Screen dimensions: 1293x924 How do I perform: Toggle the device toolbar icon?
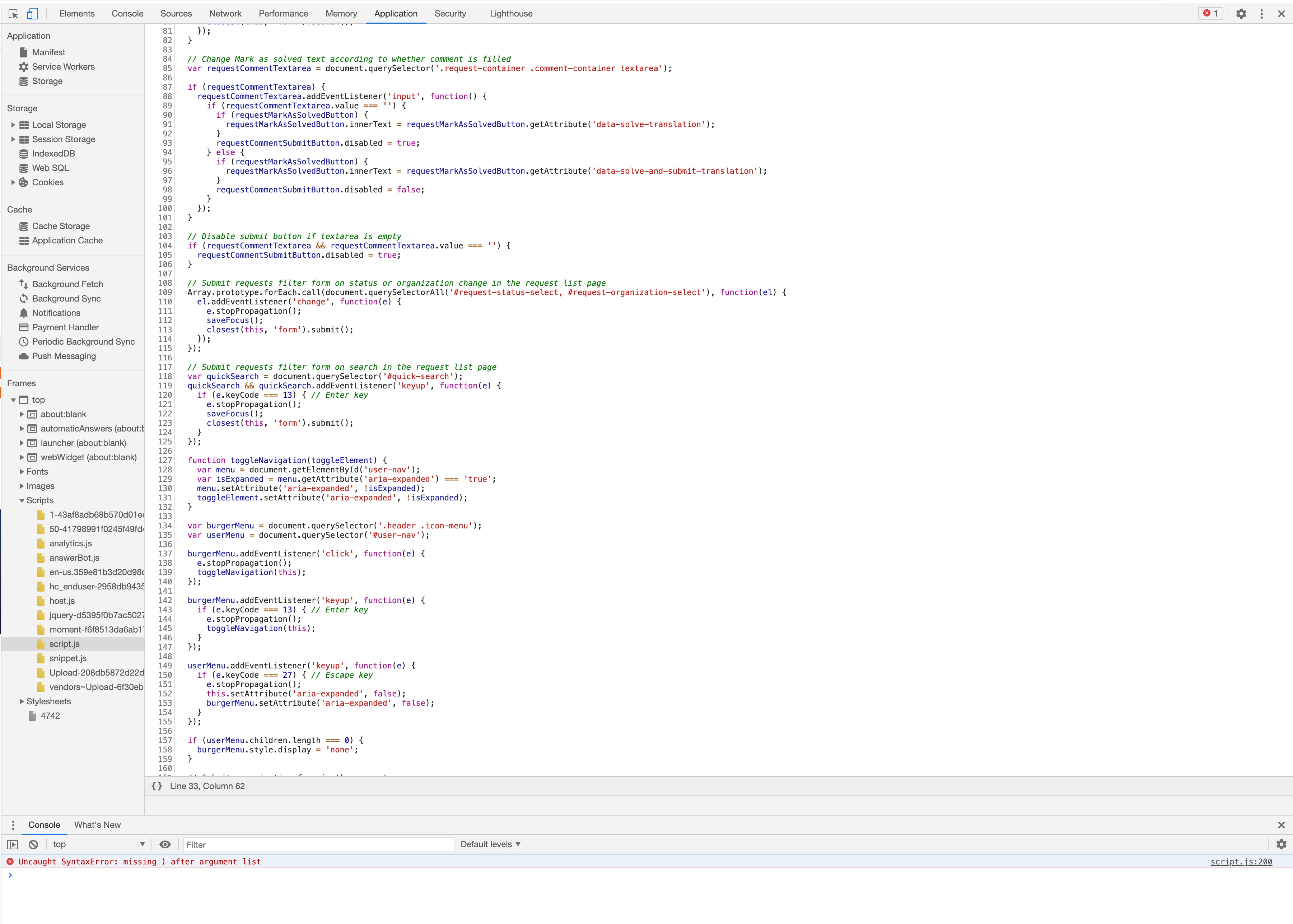coord(32,14)
